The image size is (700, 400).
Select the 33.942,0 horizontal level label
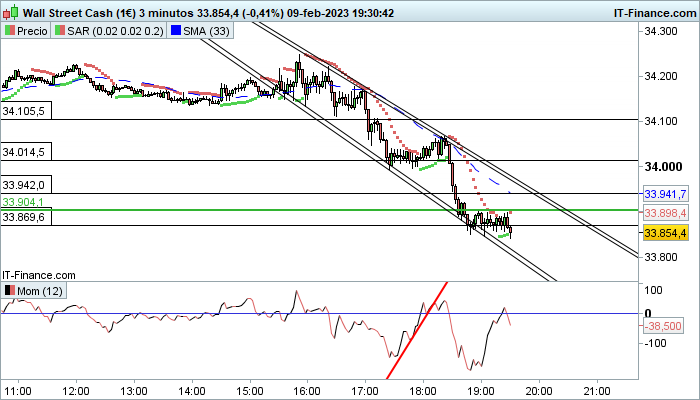(26, 184)
